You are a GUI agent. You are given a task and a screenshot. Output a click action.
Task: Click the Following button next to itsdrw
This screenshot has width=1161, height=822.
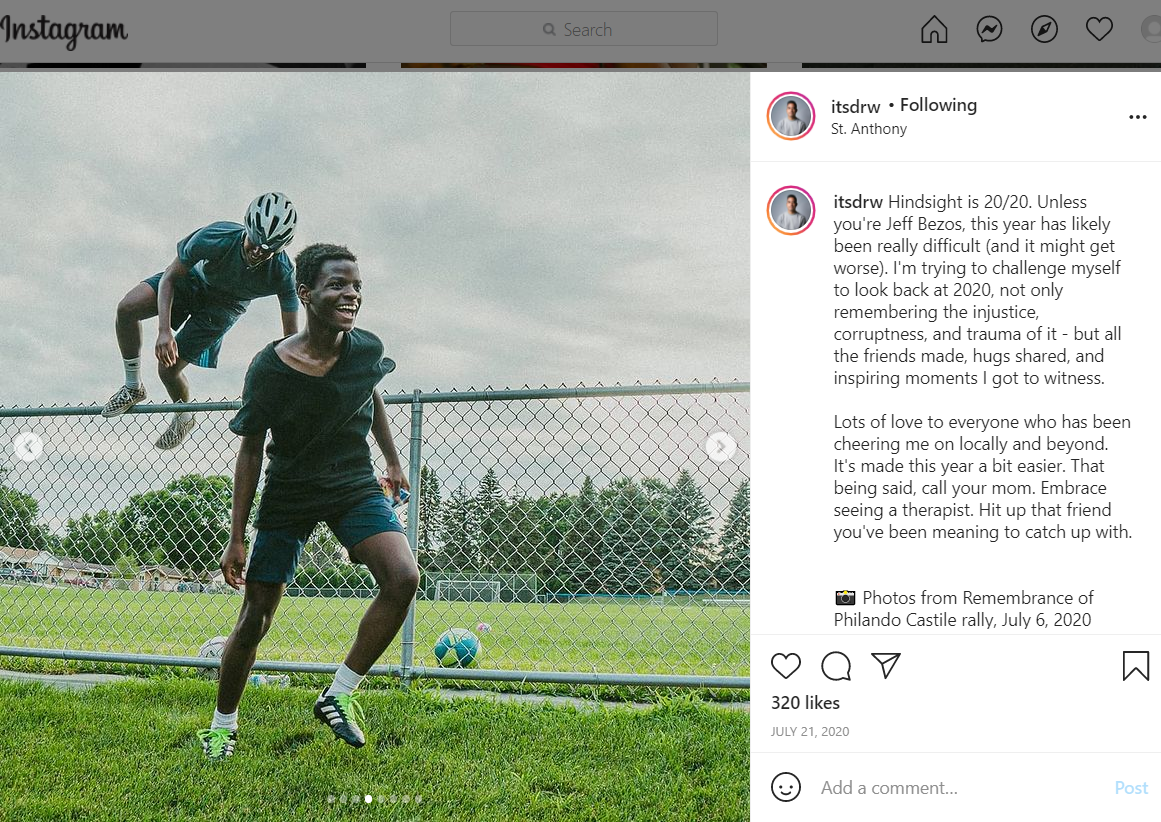(938, 105)
